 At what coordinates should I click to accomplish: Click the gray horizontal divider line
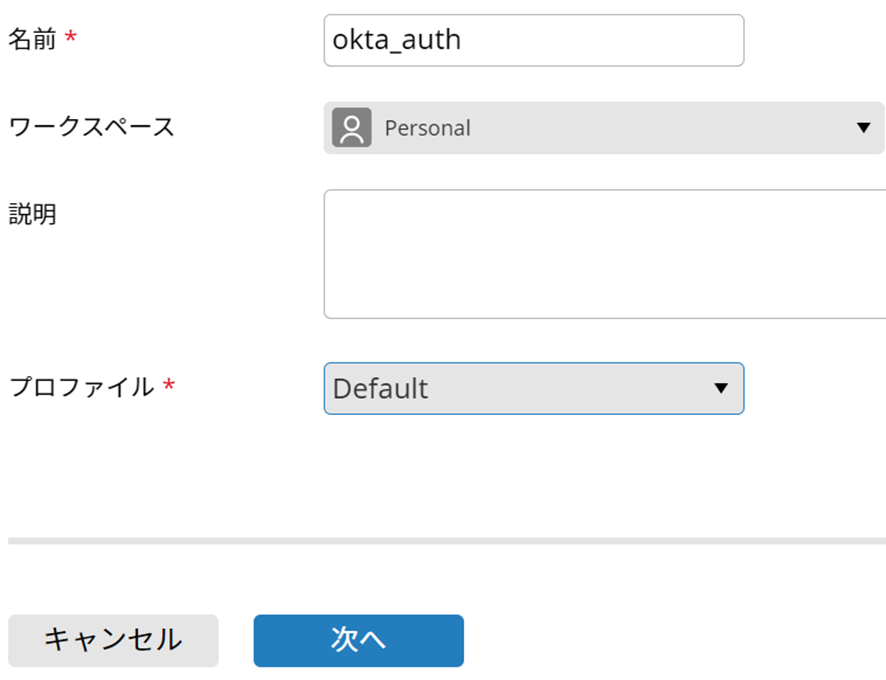click(446, 541)
